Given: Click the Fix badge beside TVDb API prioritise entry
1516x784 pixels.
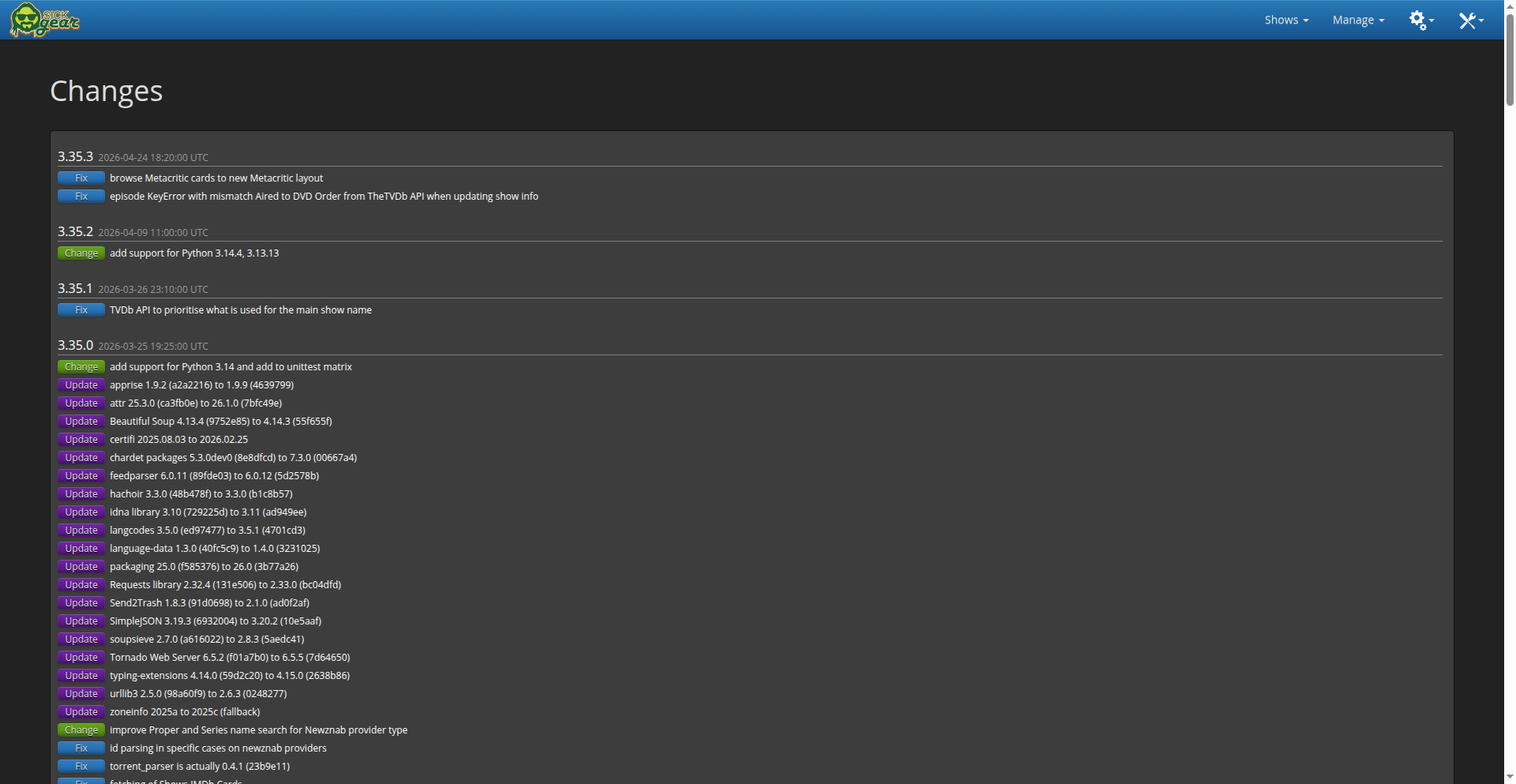Looking at the screenshot, I should point(81,310).
